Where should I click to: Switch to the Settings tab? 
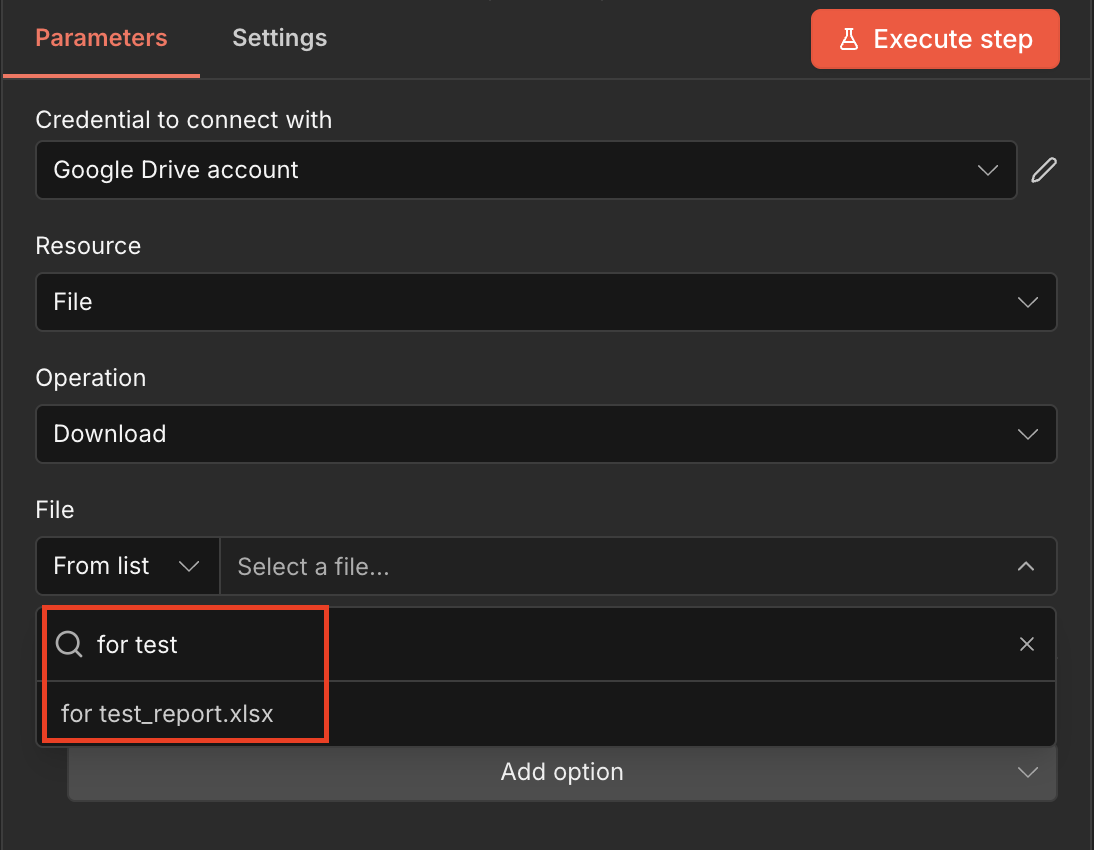coord(279,38)
